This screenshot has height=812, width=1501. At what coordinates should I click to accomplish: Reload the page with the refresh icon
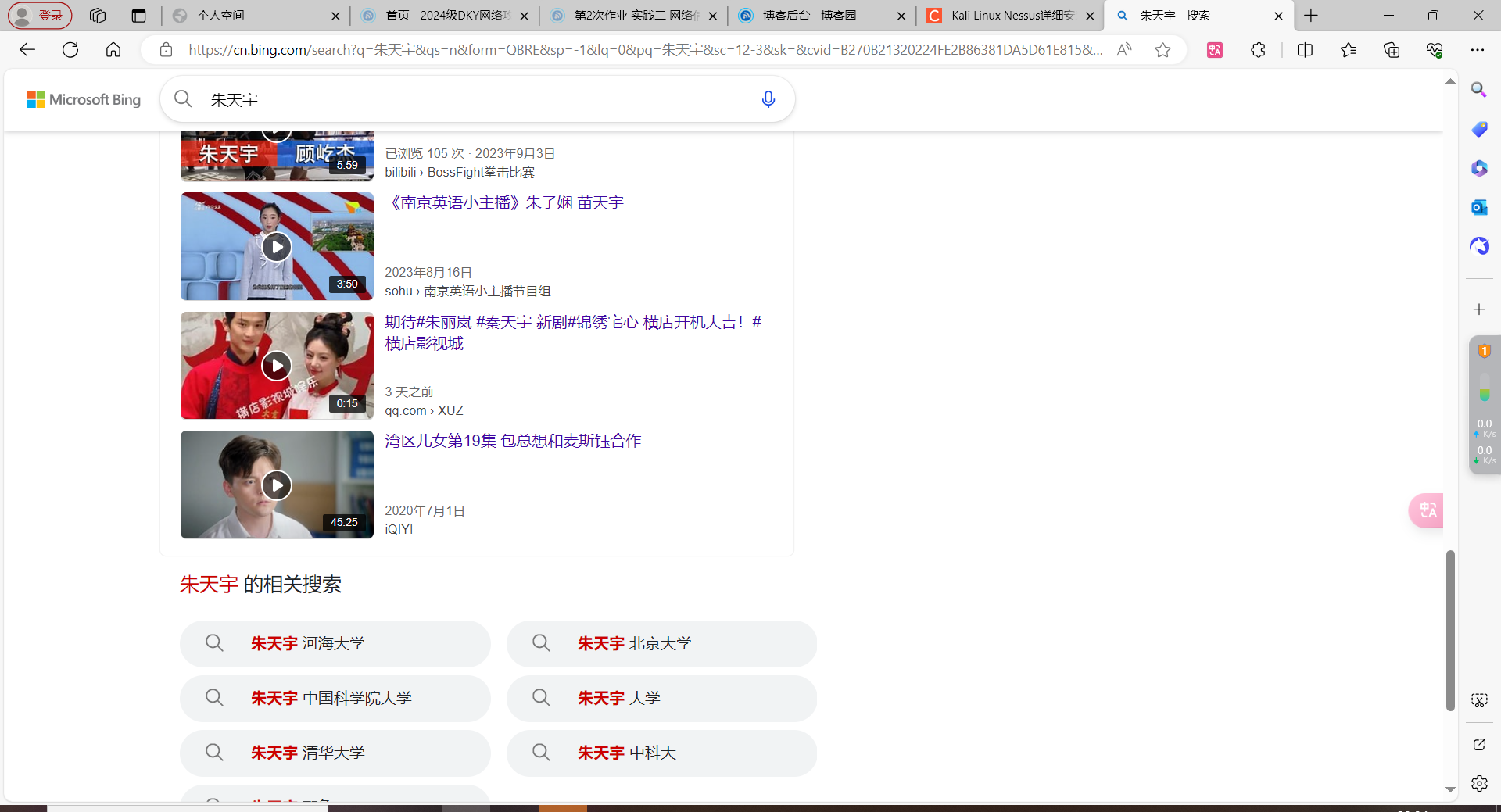[70, 50]
